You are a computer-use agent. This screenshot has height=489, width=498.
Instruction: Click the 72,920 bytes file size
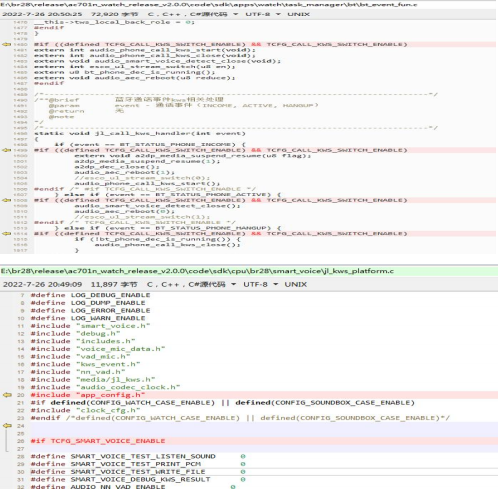(114, 14)
